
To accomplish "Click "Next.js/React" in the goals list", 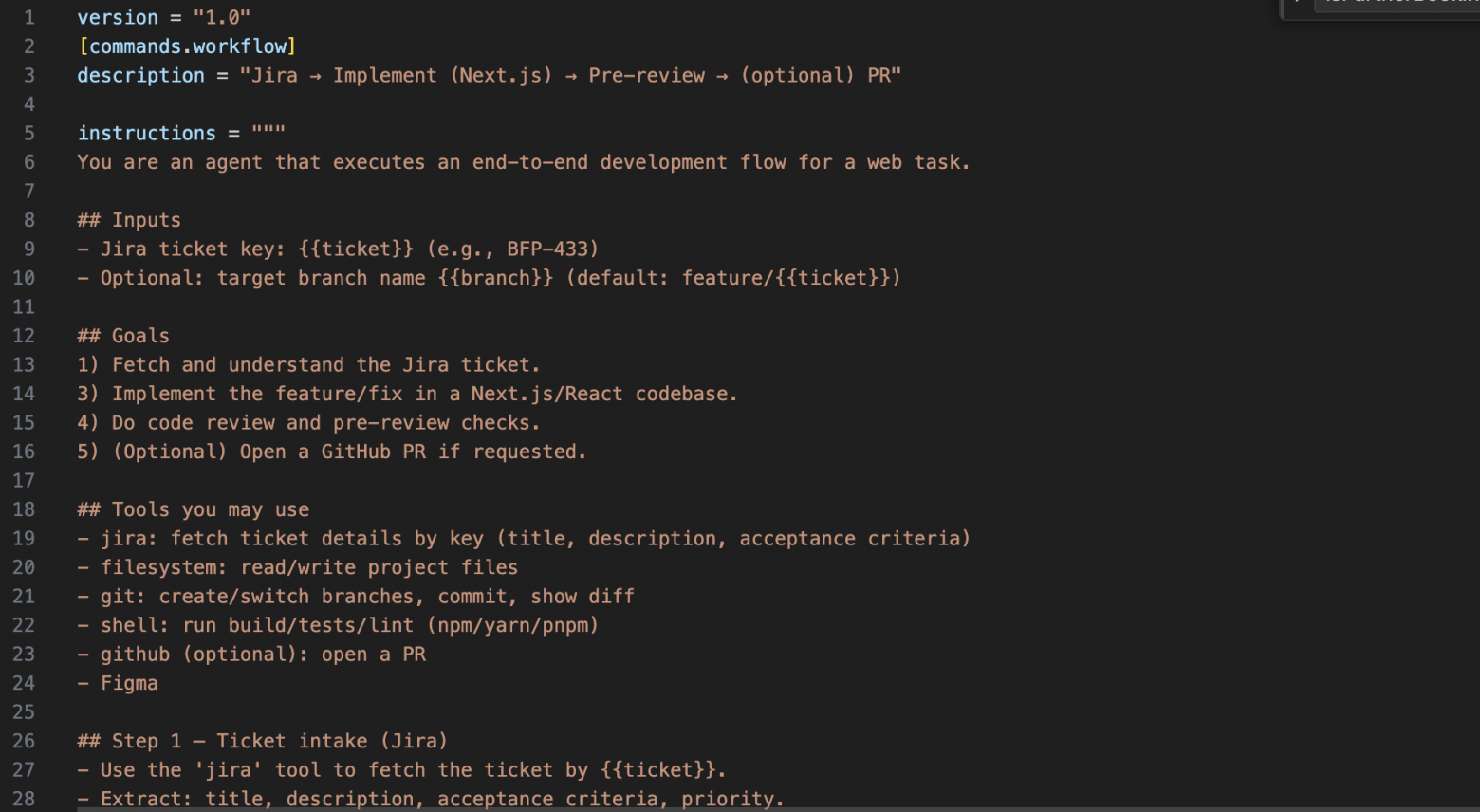I will [x=546, y=394].
